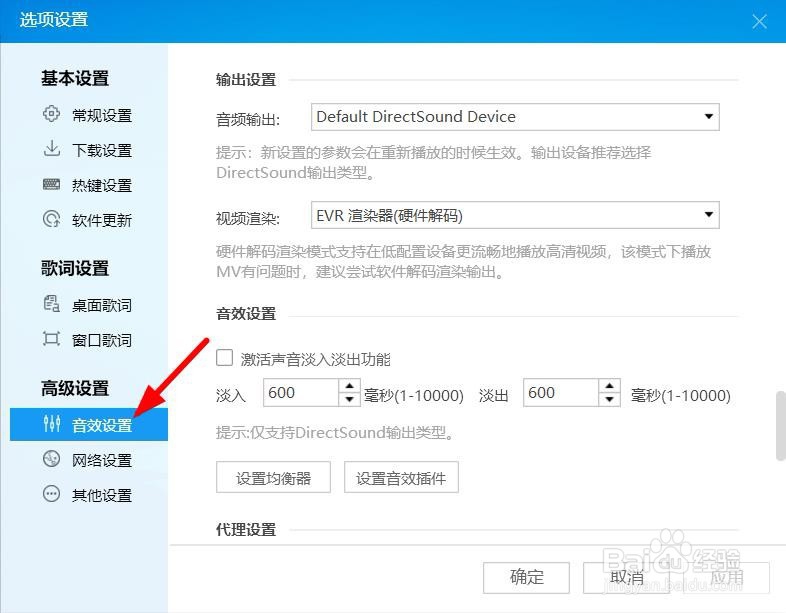Click the equalizer sliders icon beside 音效设置
Viewport: 786px width, 613px height.
(52, 424)
